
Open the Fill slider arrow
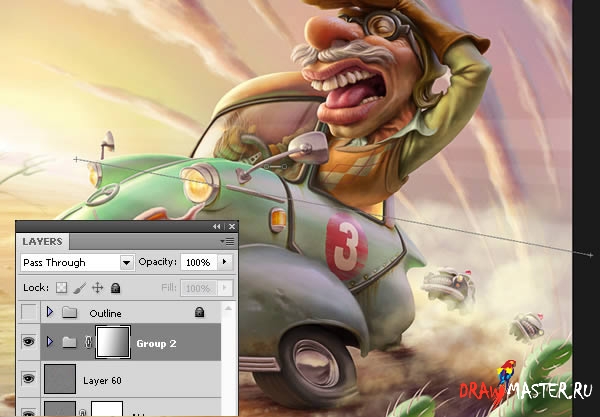click(225, 288)
